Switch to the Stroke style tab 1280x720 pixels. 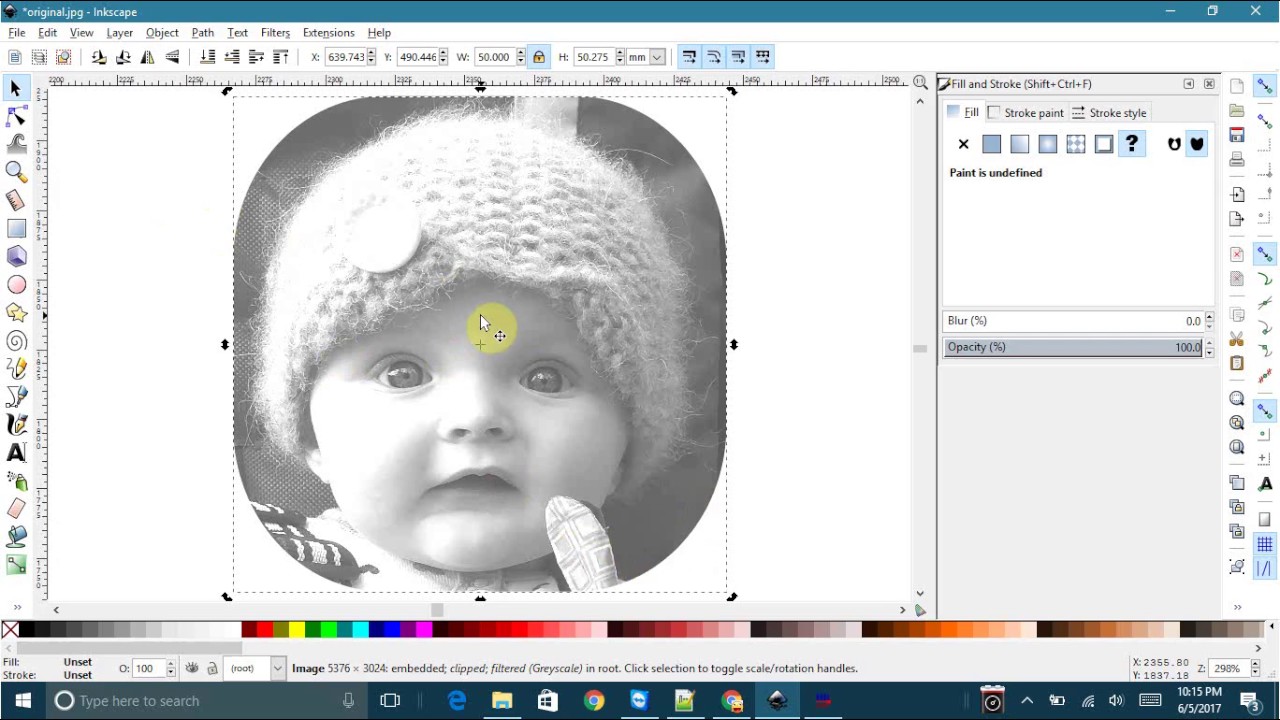pyautogui.click(x=1109, y=113)
